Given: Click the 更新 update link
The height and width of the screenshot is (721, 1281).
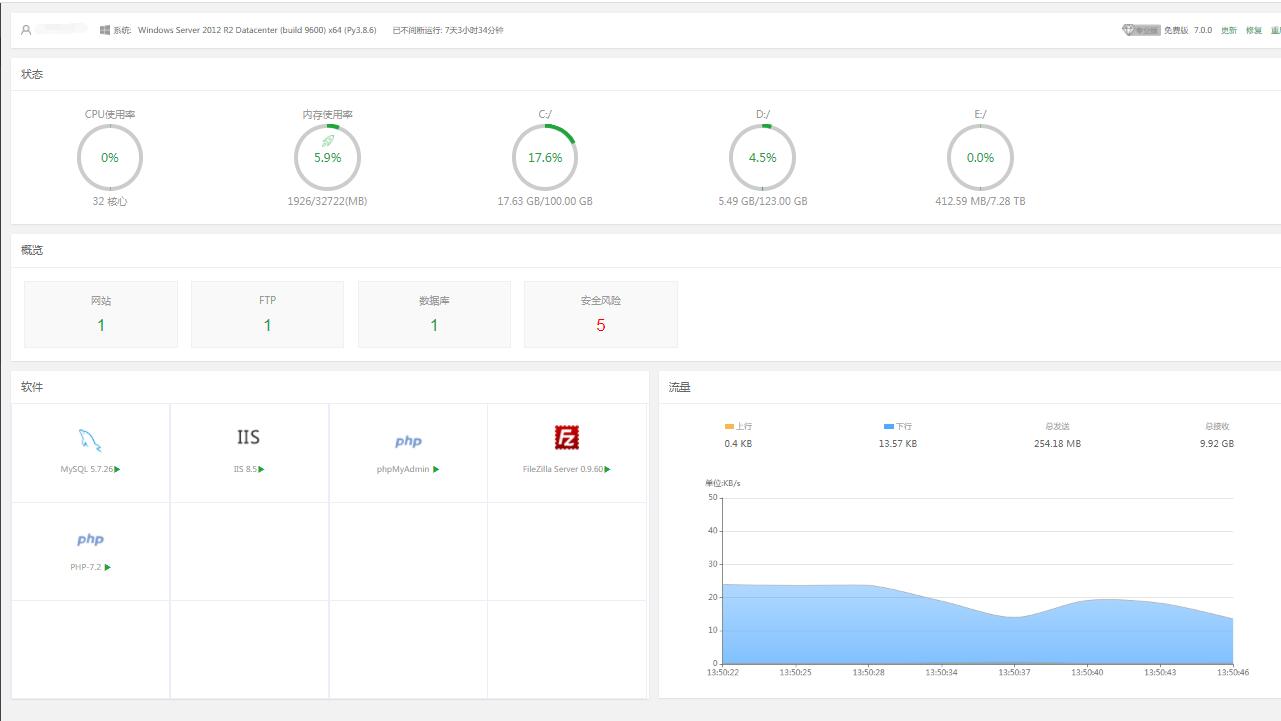Looking at the screenshot, I should click(x=1229, y=30).
